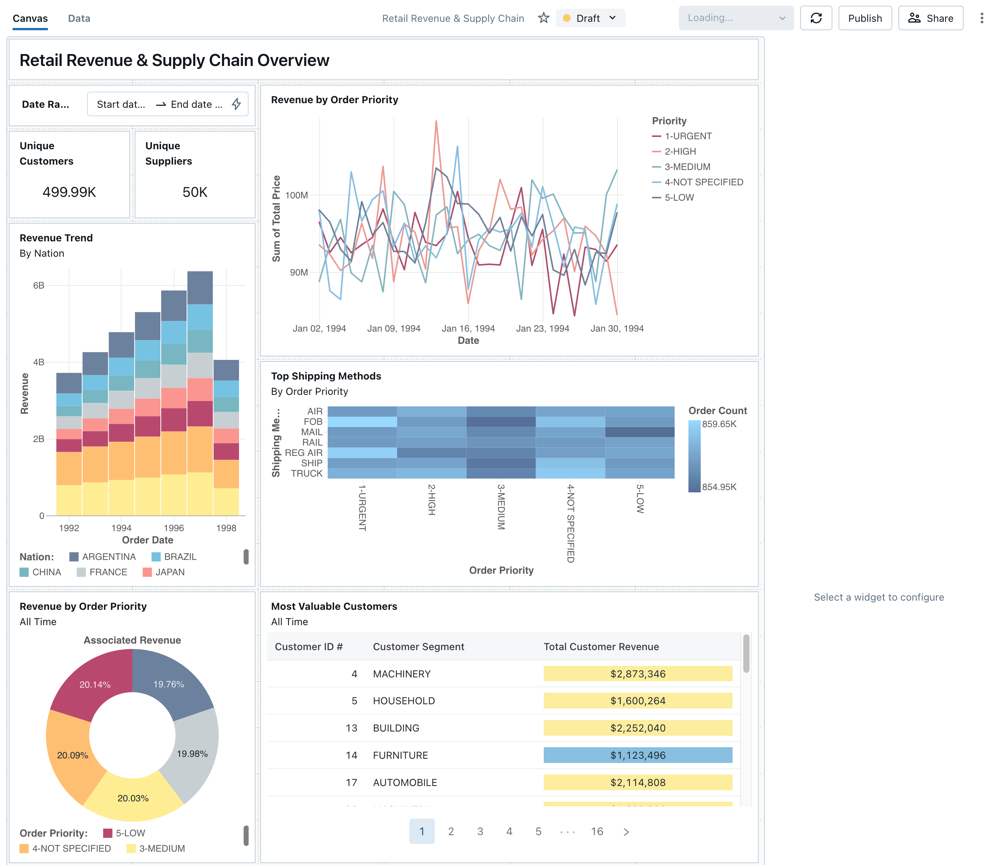Screen dimensions: 1000x865
Task: Click the arrow between start and end date
Action: (x=160, y=103)
